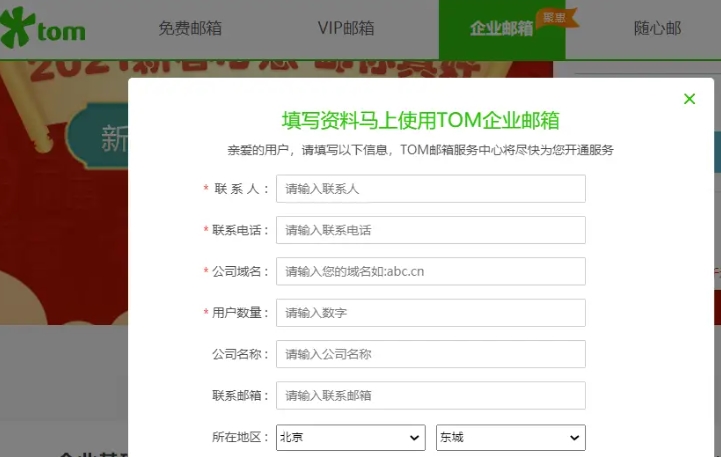
Task: Click the 公司名称 input field
Action: [x=430, y=354]
